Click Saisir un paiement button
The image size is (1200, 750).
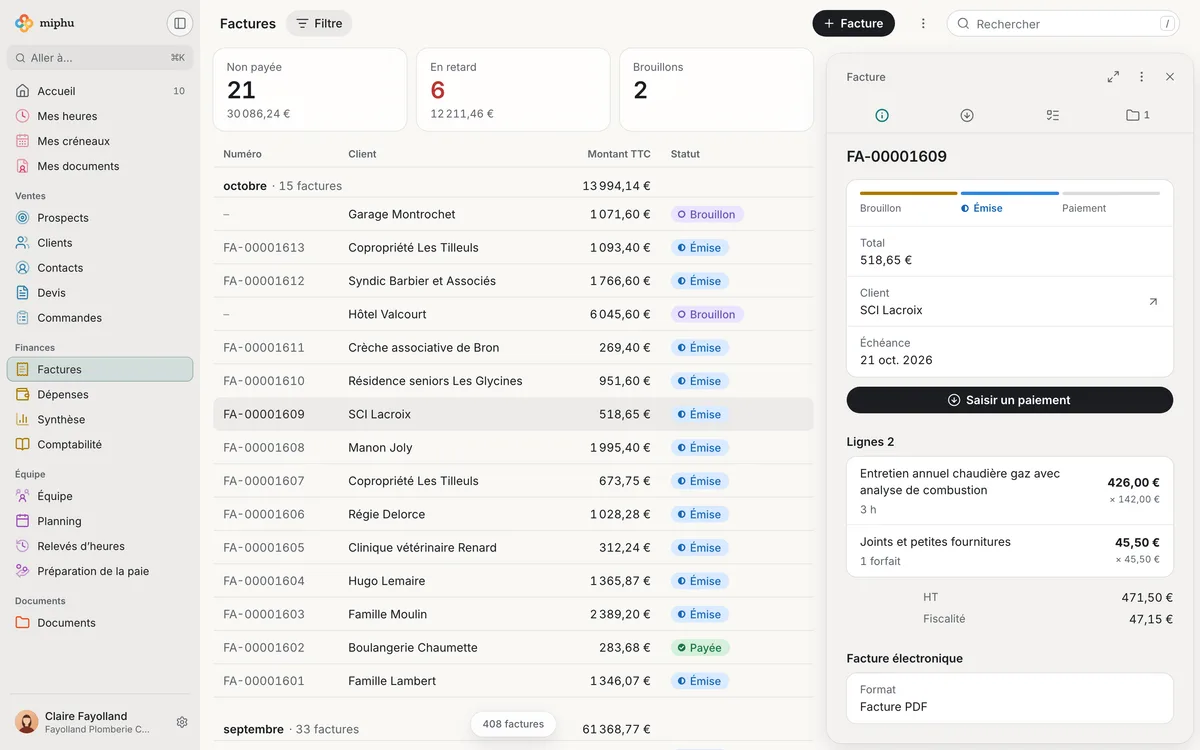pyautogui.click(x=1010, y=400)
